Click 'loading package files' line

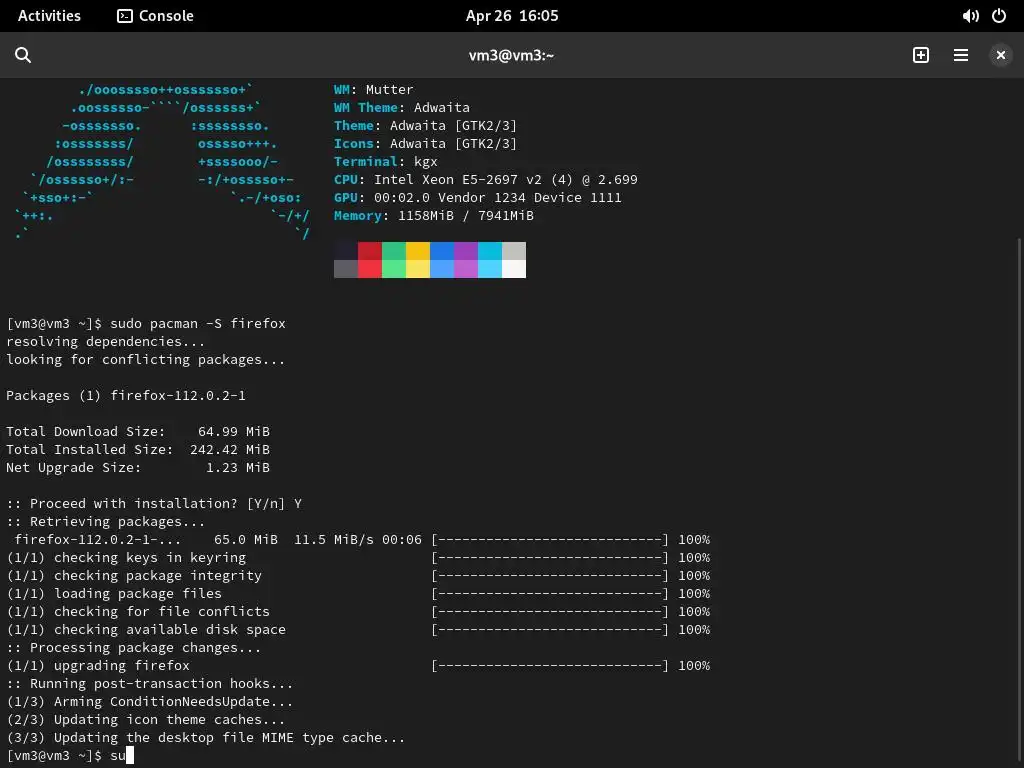(x=114, y=594)
